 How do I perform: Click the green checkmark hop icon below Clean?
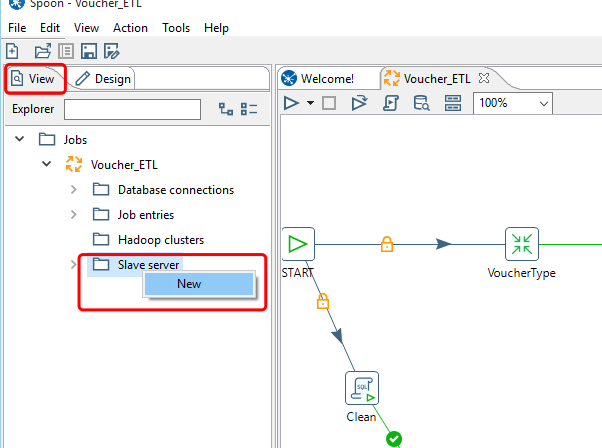point(394,439)
